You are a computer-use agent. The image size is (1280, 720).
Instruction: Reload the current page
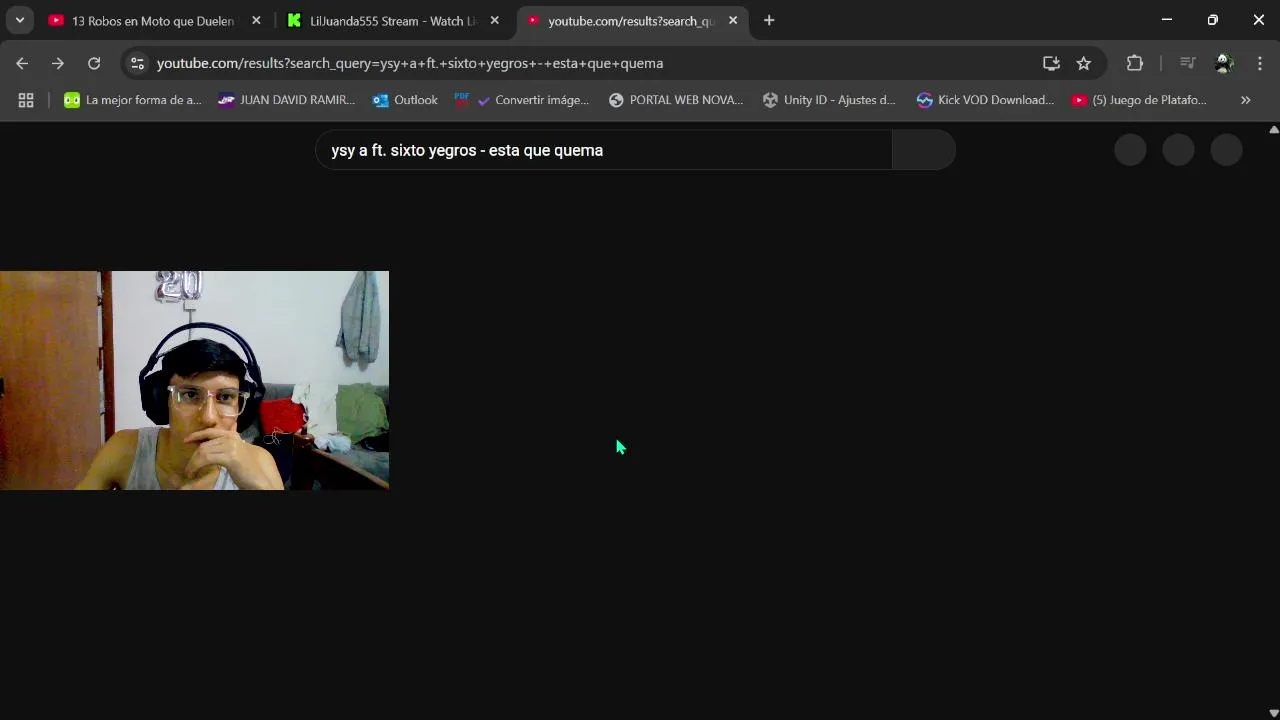click(94, 63)
